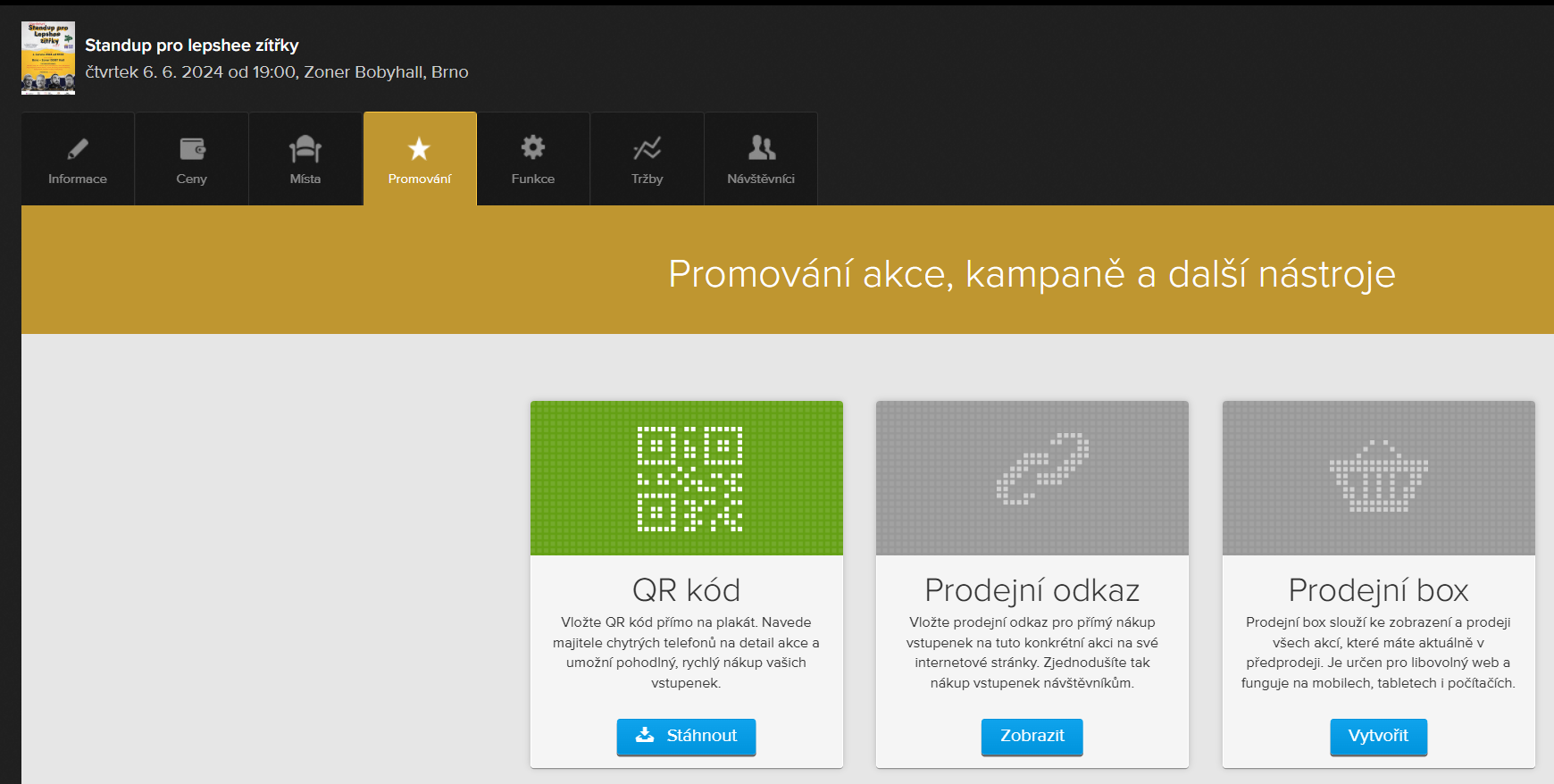
Task: Click the QR kód card heading
Action: coord(687,590)
